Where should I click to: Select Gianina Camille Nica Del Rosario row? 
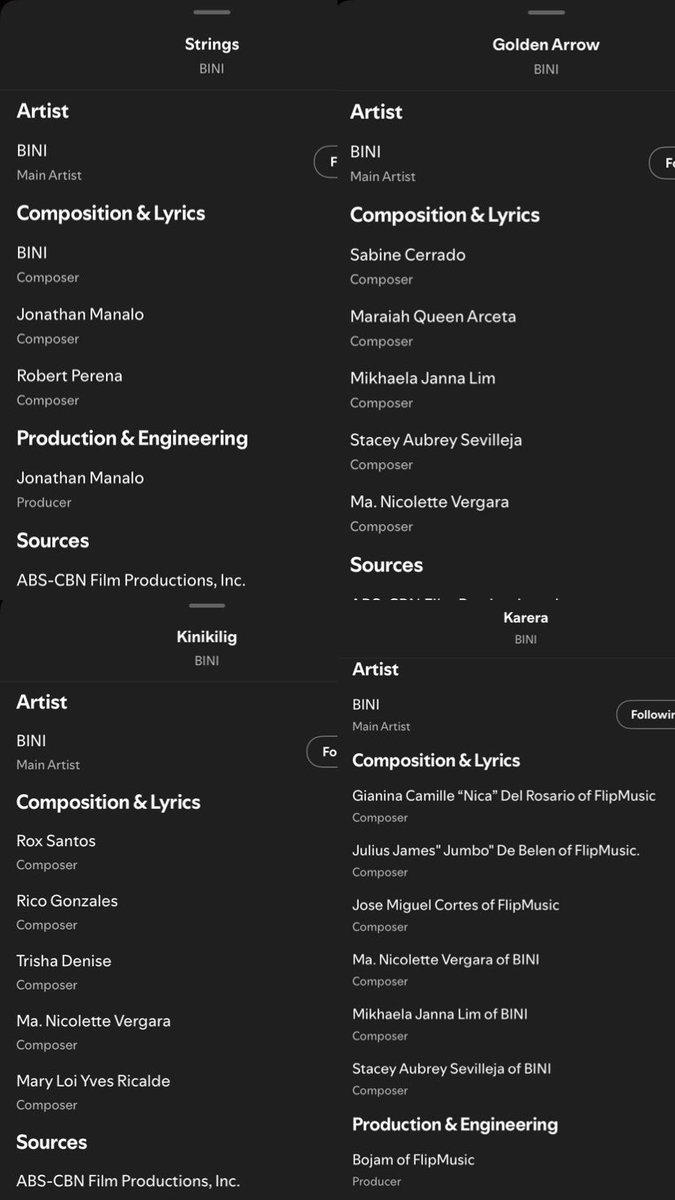(x=506, y=806)
